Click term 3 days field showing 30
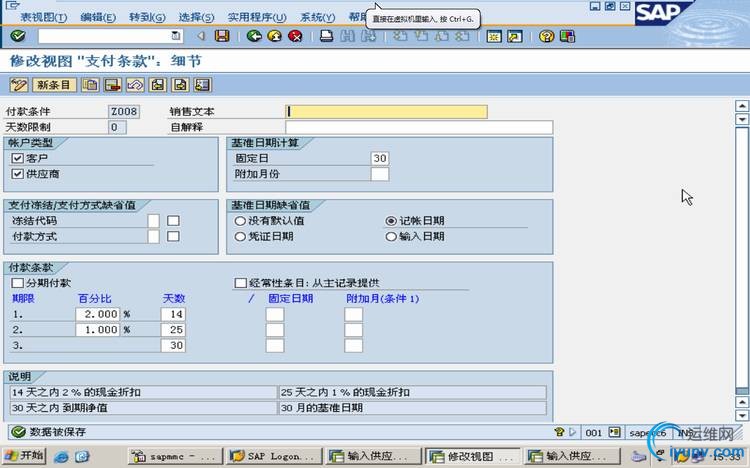This screenshot has height=468, width=750. [173, 345]
